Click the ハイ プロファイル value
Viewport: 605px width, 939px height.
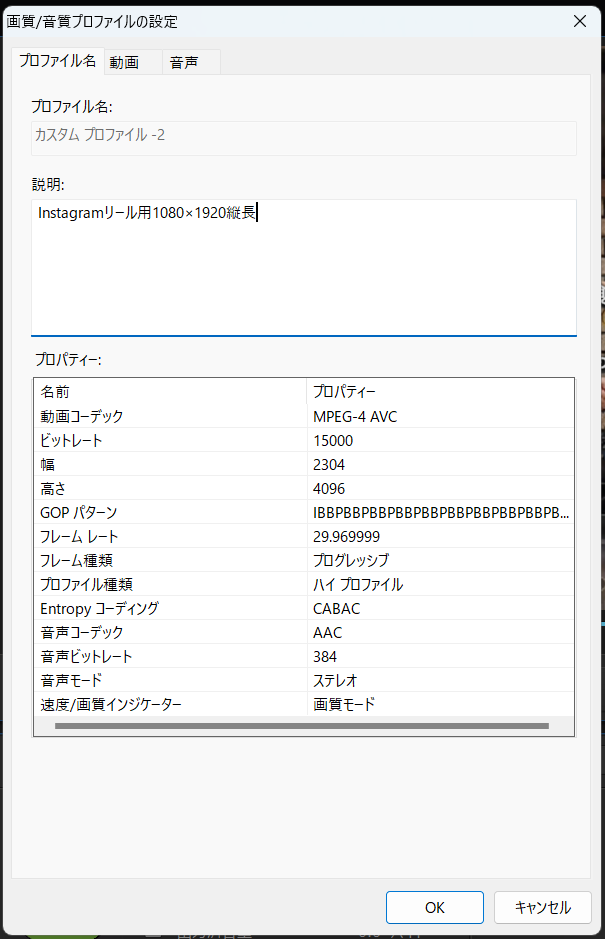358,584
